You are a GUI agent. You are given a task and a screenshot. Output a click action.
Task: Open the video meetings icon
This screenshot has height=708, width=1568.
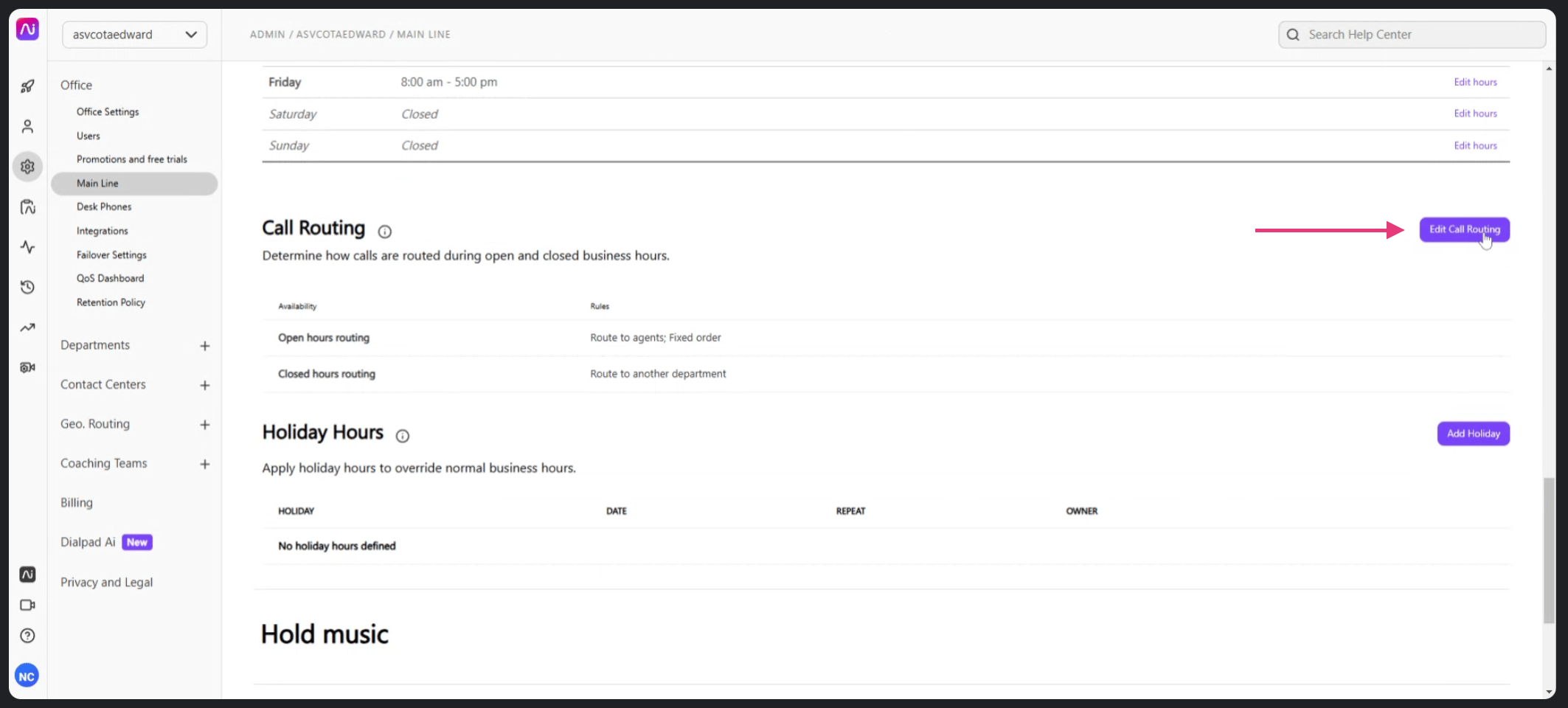(27, 605)
